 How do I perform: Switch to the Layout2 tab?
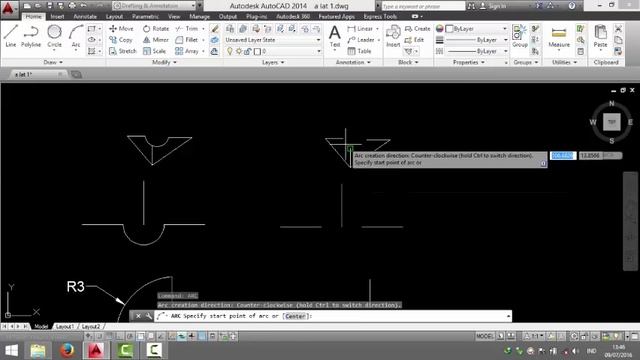coord(91,327)
